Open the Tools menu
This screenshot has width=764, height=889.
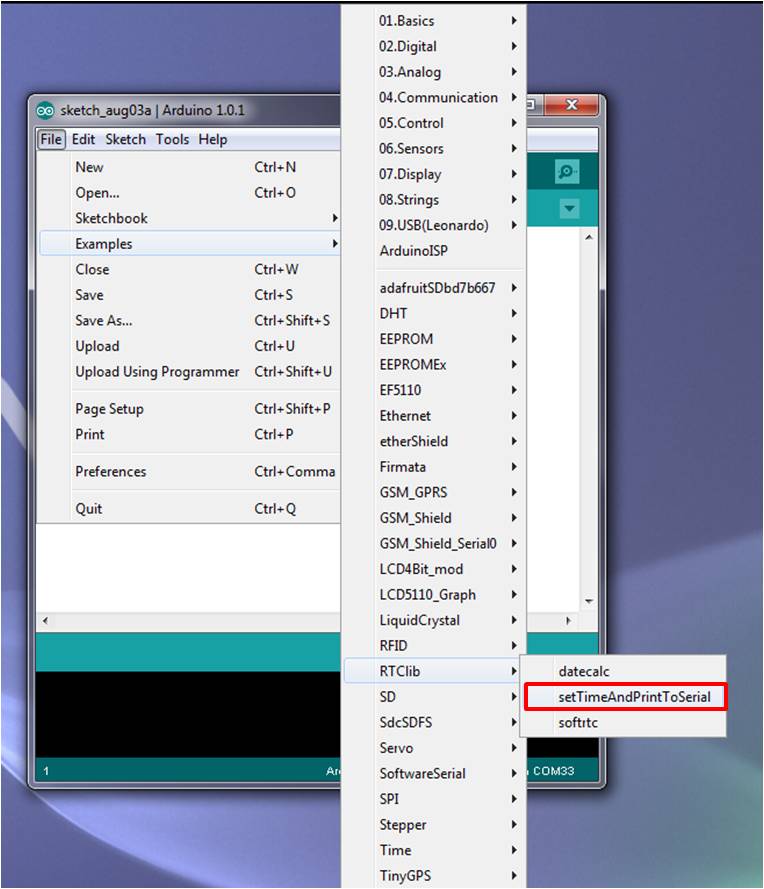172,139
